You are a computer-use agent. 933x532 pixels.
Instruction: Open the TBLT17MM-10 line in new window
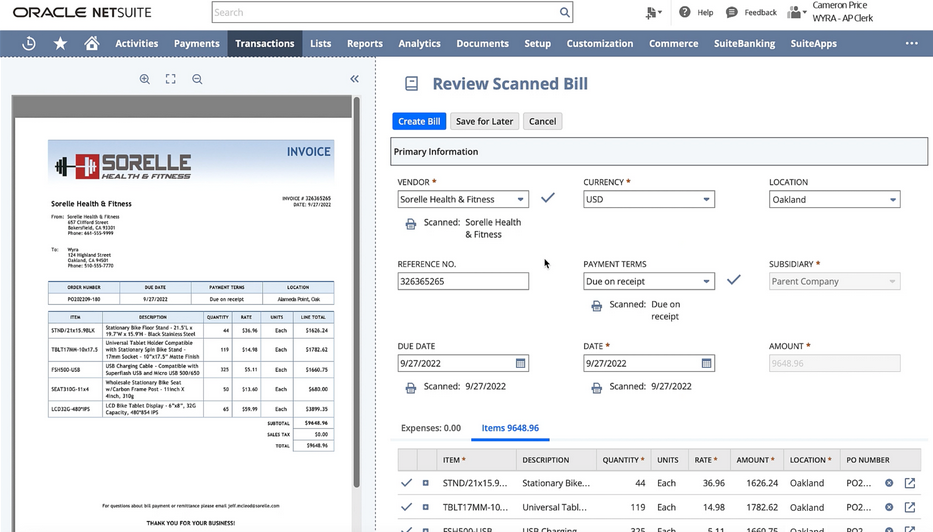[x=910, y=507]
